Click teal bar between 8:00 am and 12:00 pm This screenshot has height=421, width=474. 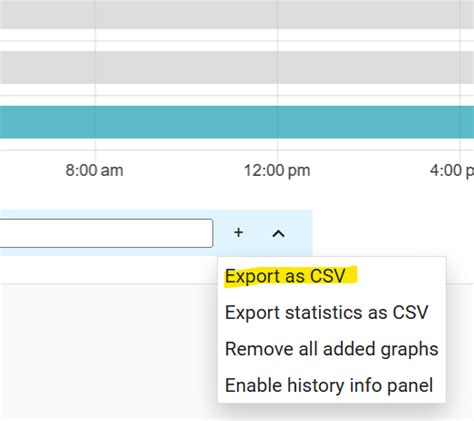pos(186,122)
